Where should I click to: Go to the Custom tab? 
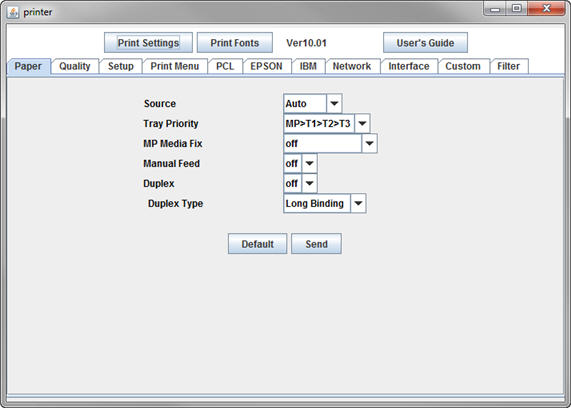coord(463,66)
